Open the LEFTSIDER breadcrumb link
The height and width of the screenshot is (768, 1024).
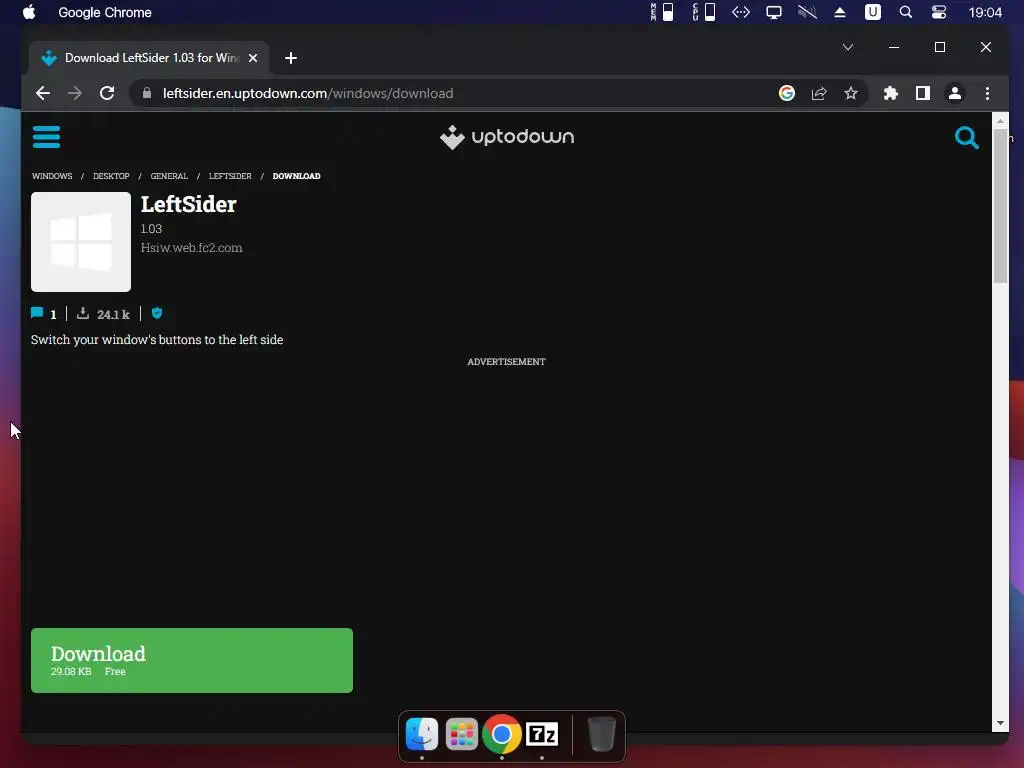(x=230, y=176)
